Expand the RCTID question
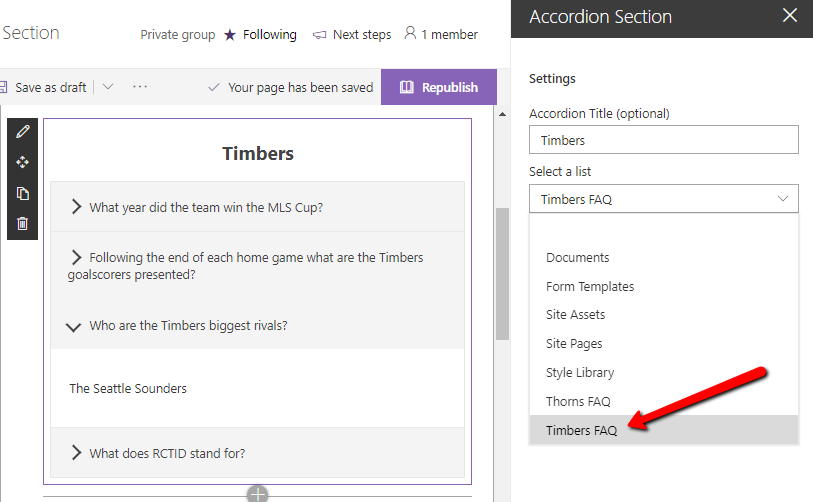The image size is (813, 502). tap(257, 453)
